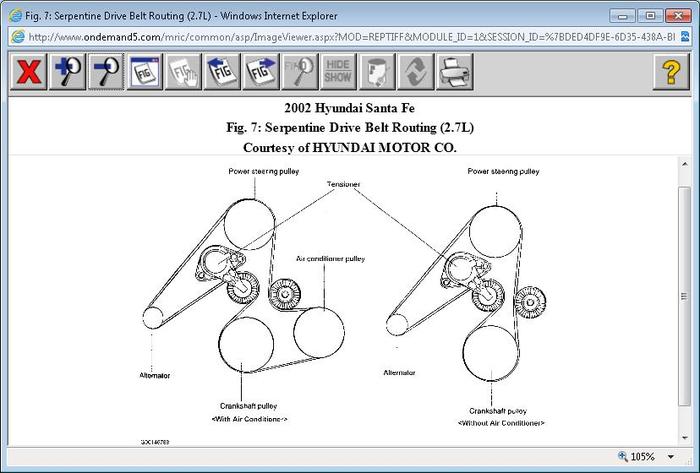Viewport: 700px width, 473px height.
Task: Click the Internet Explorer page icon in address bar
Action: pos(18,37)
